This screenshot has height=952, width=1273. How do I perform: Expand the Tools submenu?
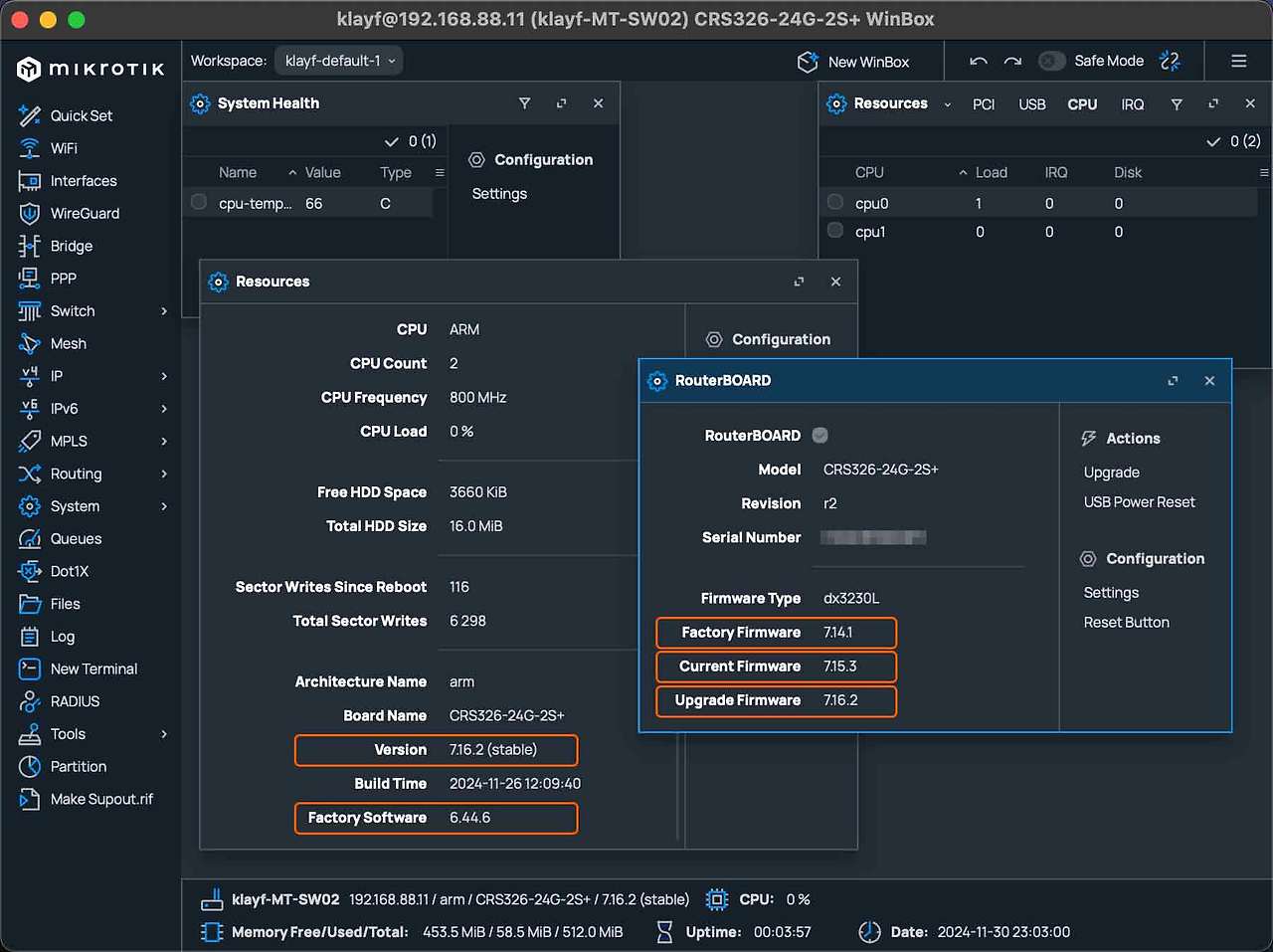164,734
